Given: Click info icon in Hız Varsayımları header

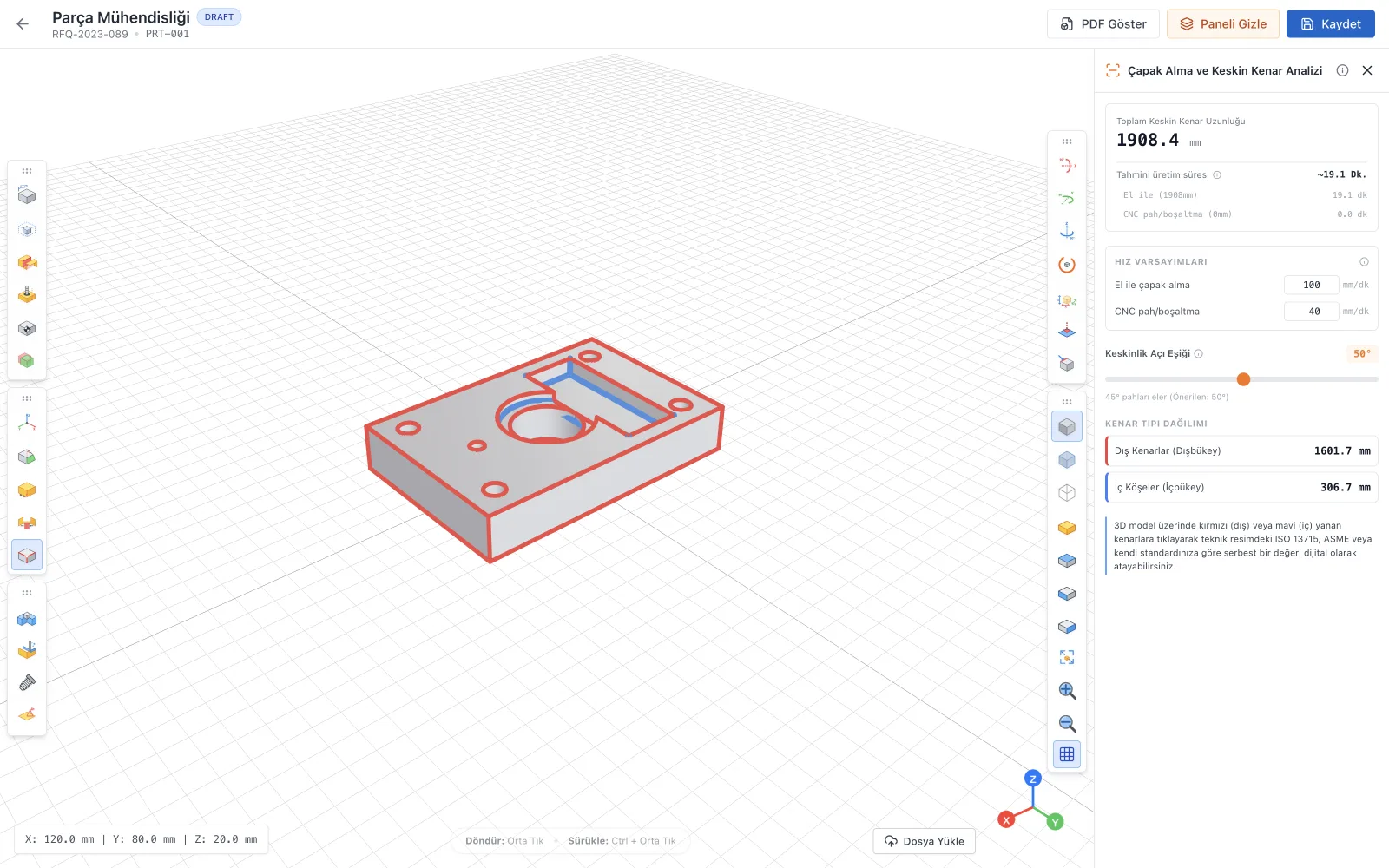Looking at the screenshot, I should (x=1364, y=262).
